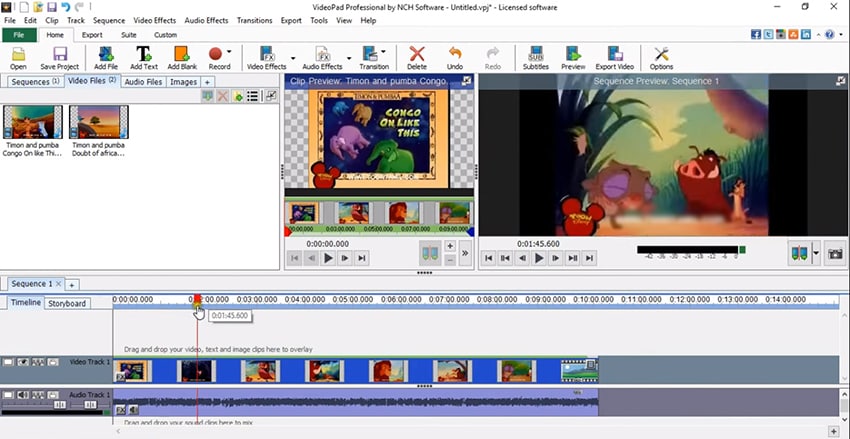850x439 pixels.
Task: Pop out the Sequence Preview window
Action: point(840,81)
